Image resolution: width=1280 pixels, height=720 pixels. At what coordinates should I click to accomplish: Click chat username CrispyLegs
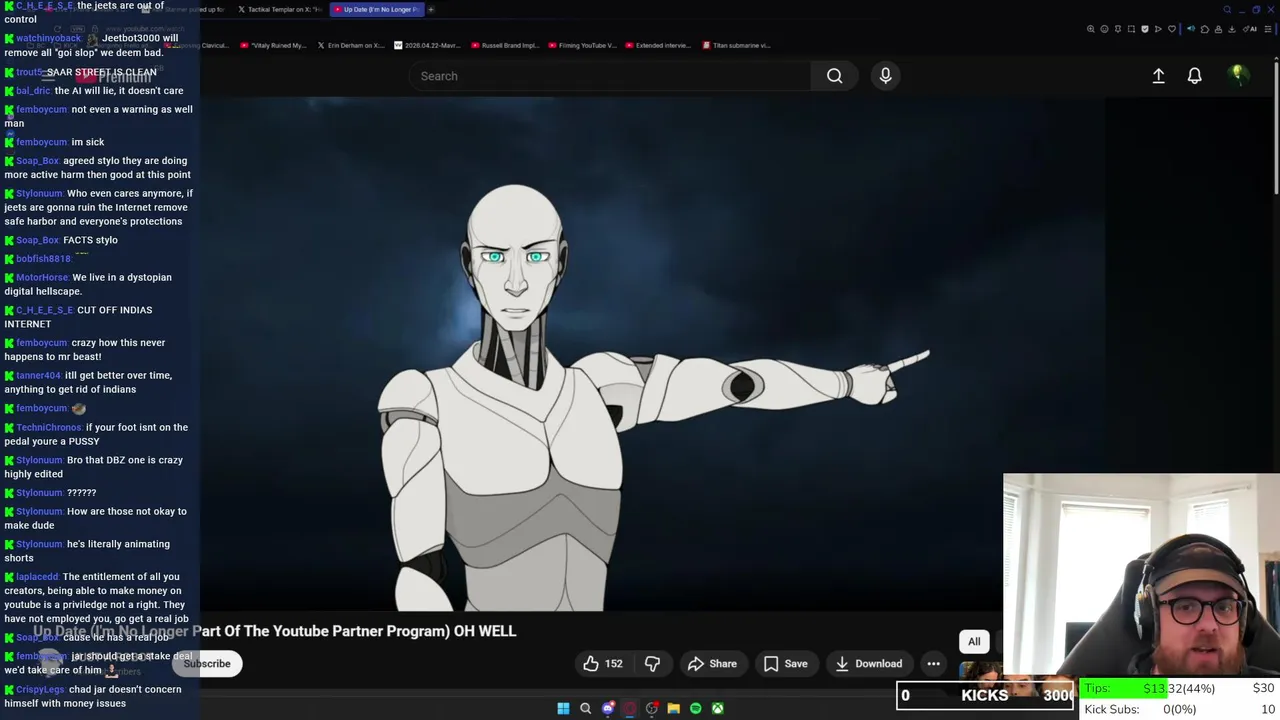40,689
